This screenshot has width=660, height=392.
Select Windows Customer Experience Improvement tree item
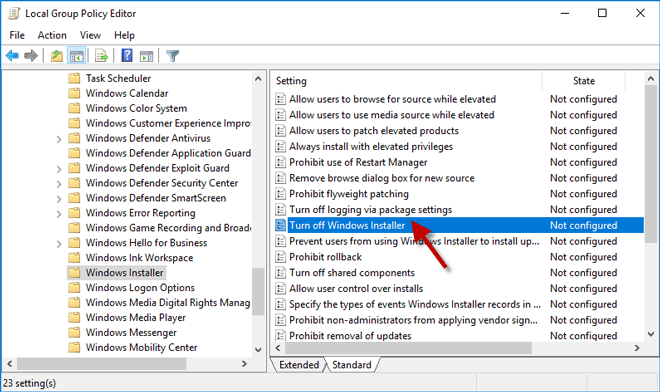click(168, 123)
